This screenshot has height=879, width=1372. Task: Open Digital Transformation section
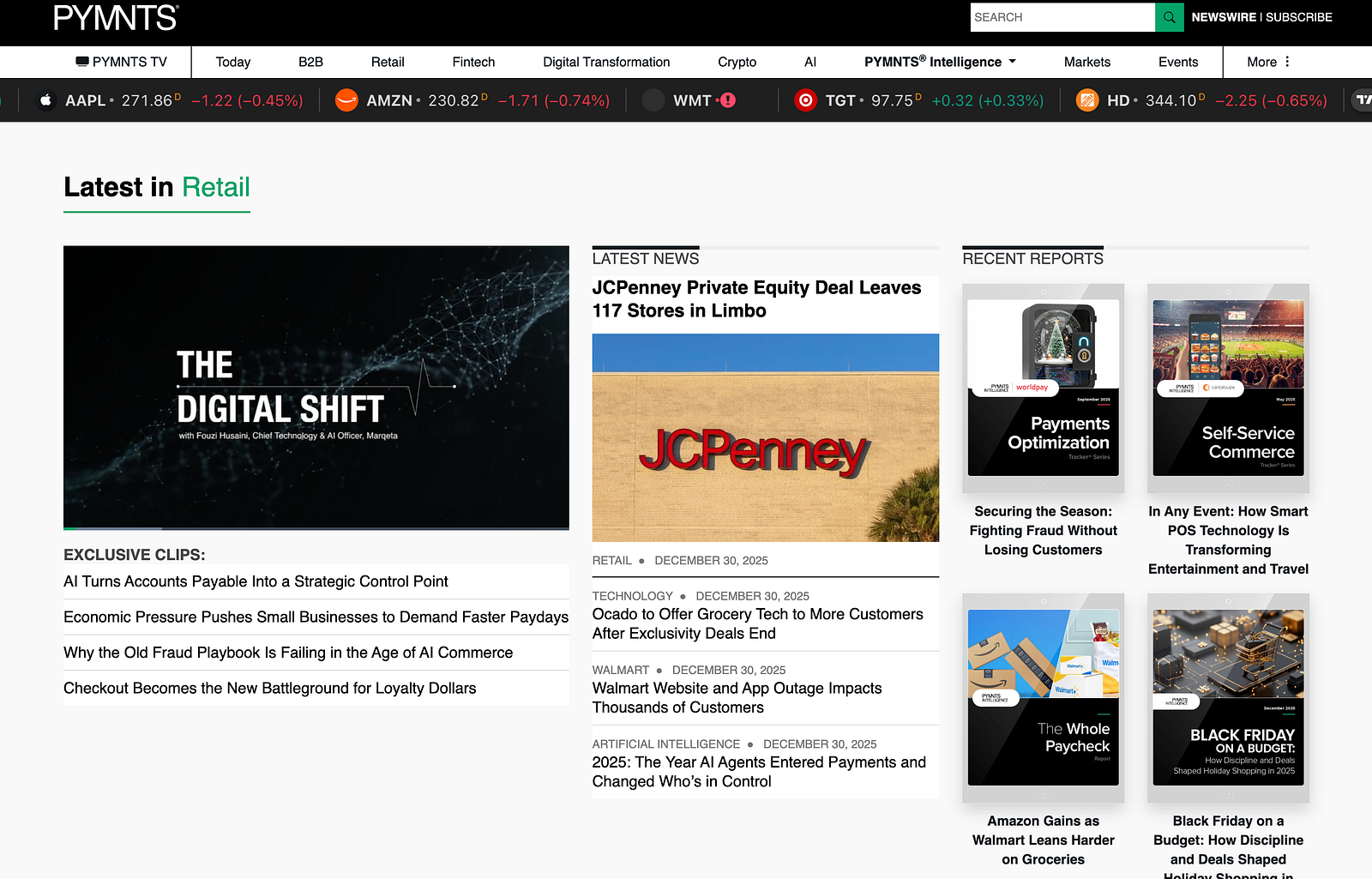point(606,62)
